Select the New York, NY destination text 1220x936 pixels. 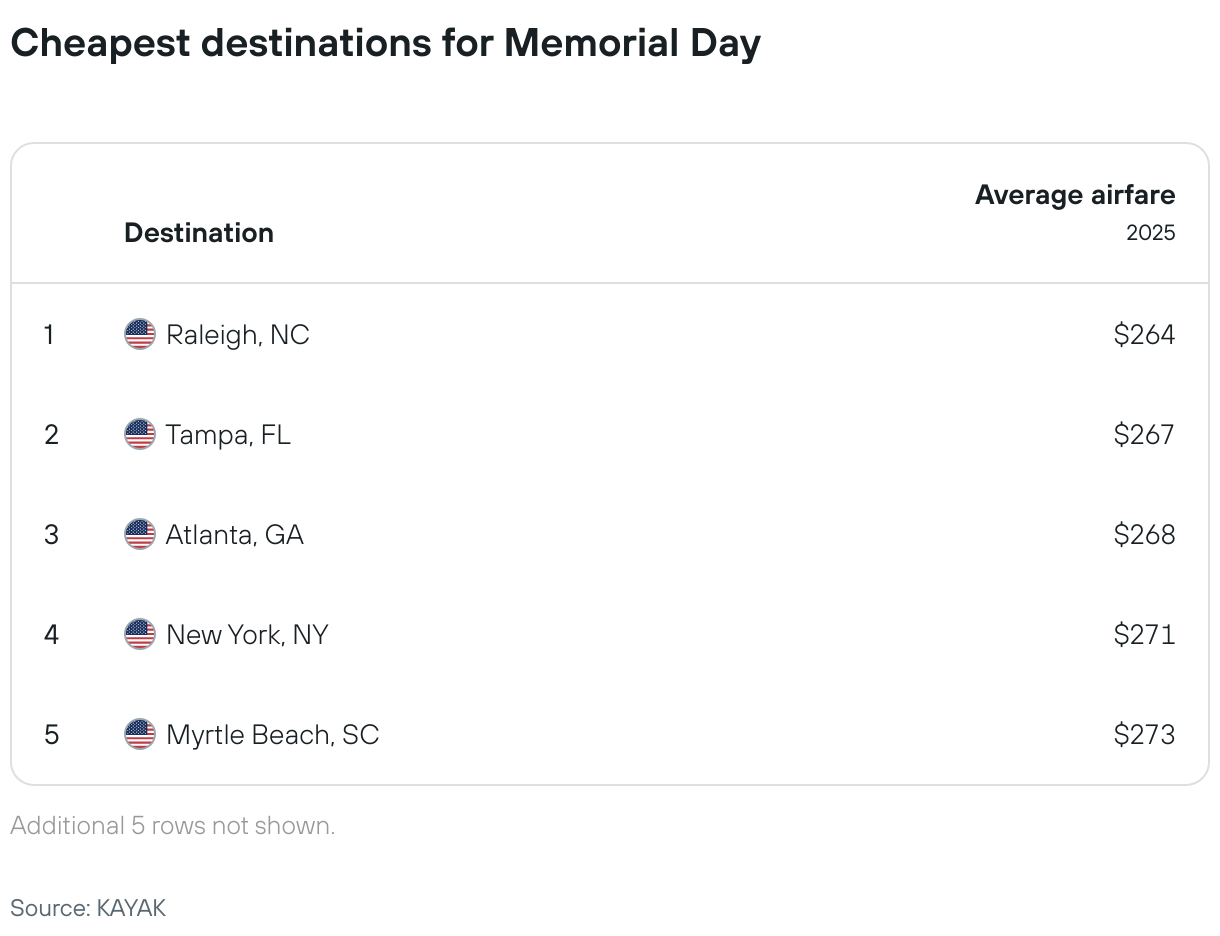pyautogui.click(x=247, y=635)
